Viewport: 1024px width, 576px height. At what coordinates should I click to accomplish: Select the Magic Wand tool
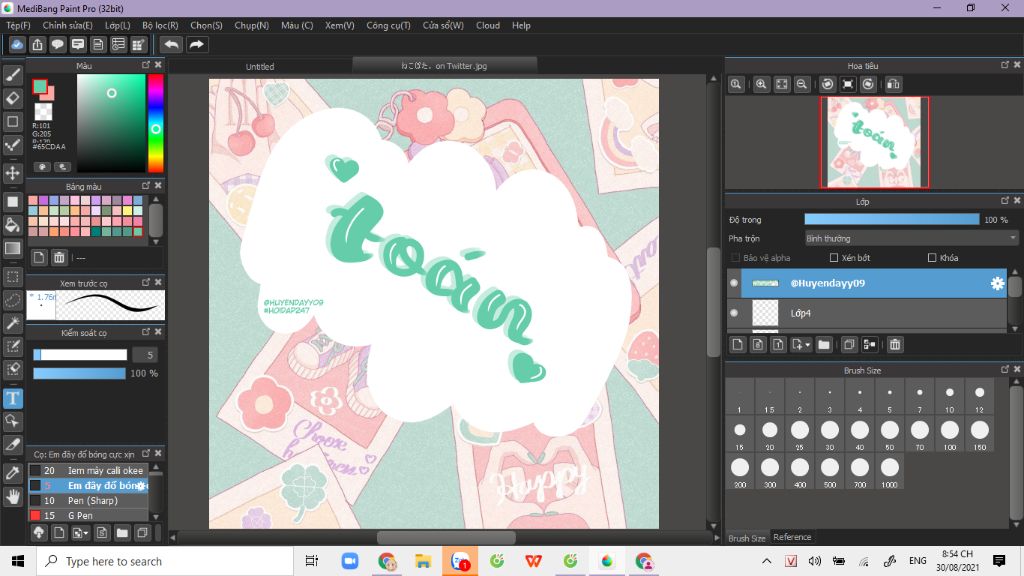(12, 323)
